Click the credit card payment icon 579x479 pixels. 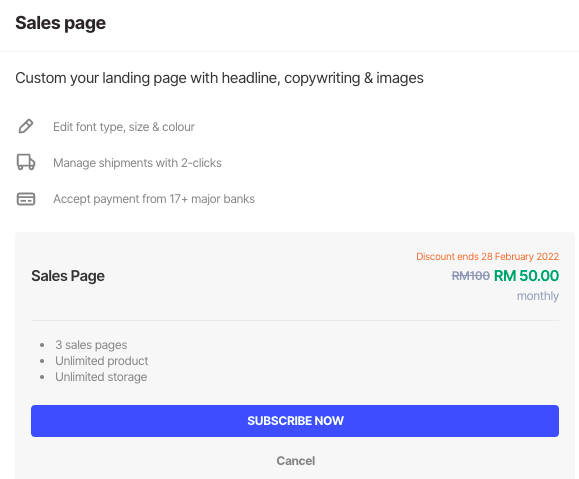pyautogui.click(x=26, y=199)
